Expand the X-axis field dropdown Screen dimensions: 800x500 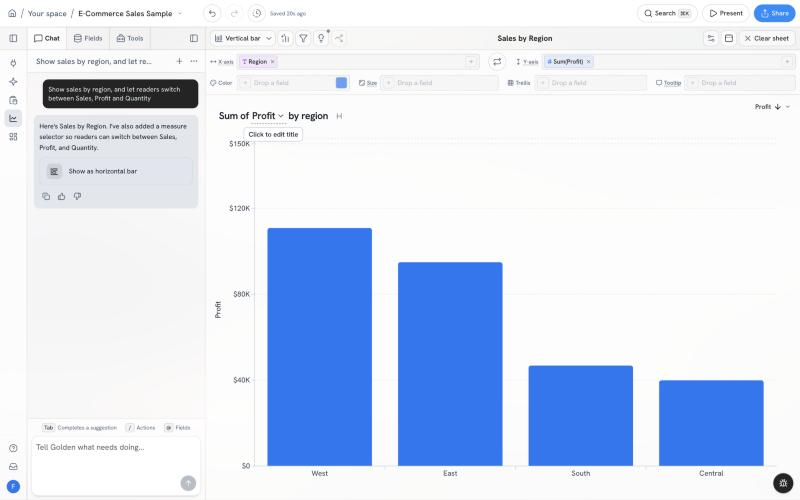(x=471, y=62)
